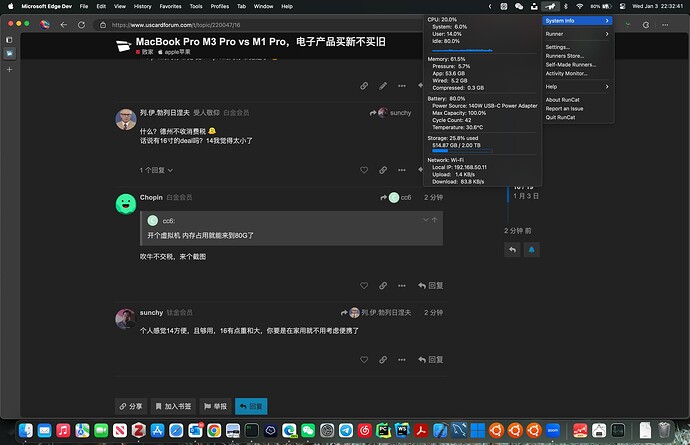Open Google Chrome from the Dock
Screen dimensions: 690x445
pos(214,430)
